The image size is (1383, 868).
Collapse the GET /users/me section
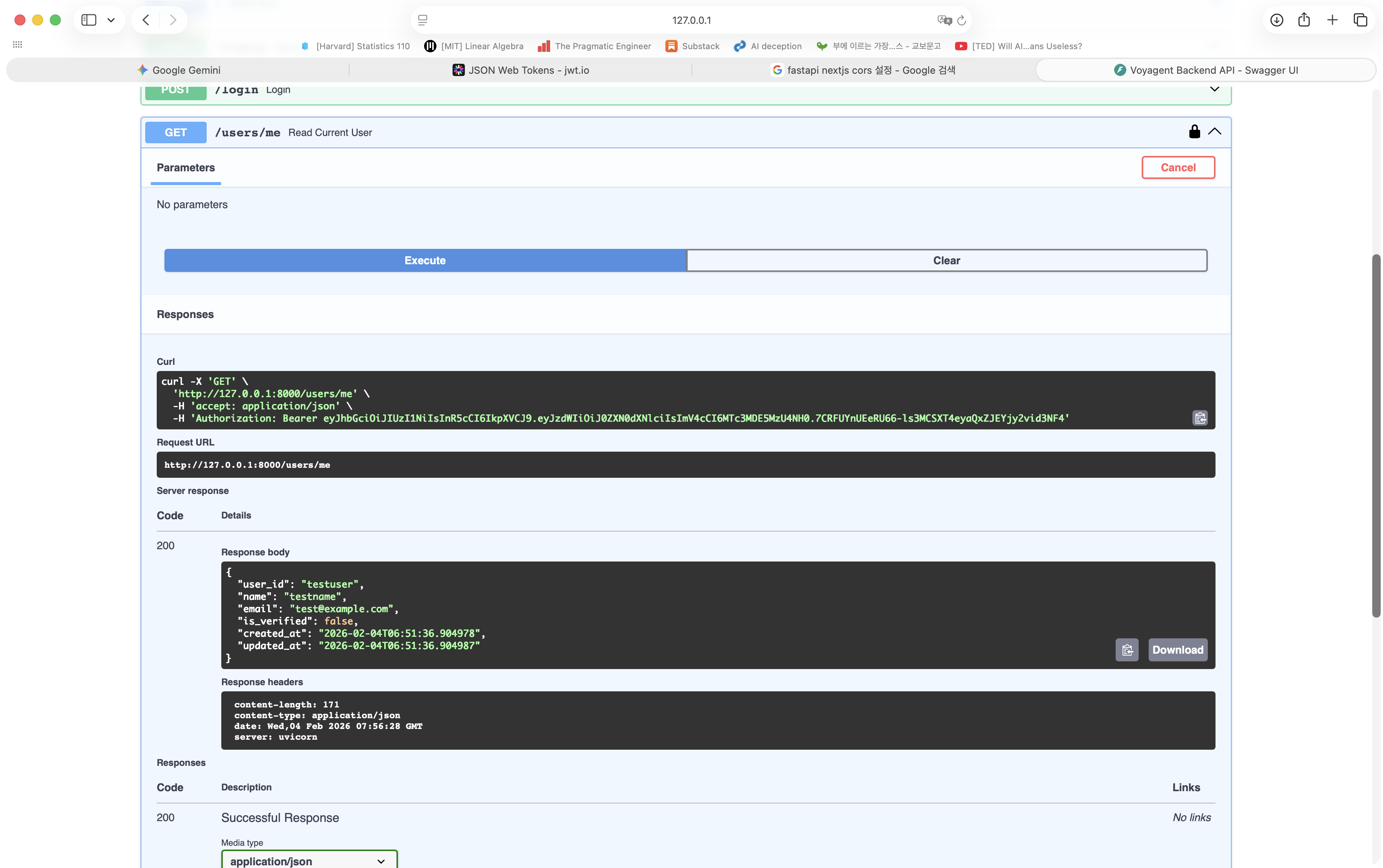coord(1214,131)
